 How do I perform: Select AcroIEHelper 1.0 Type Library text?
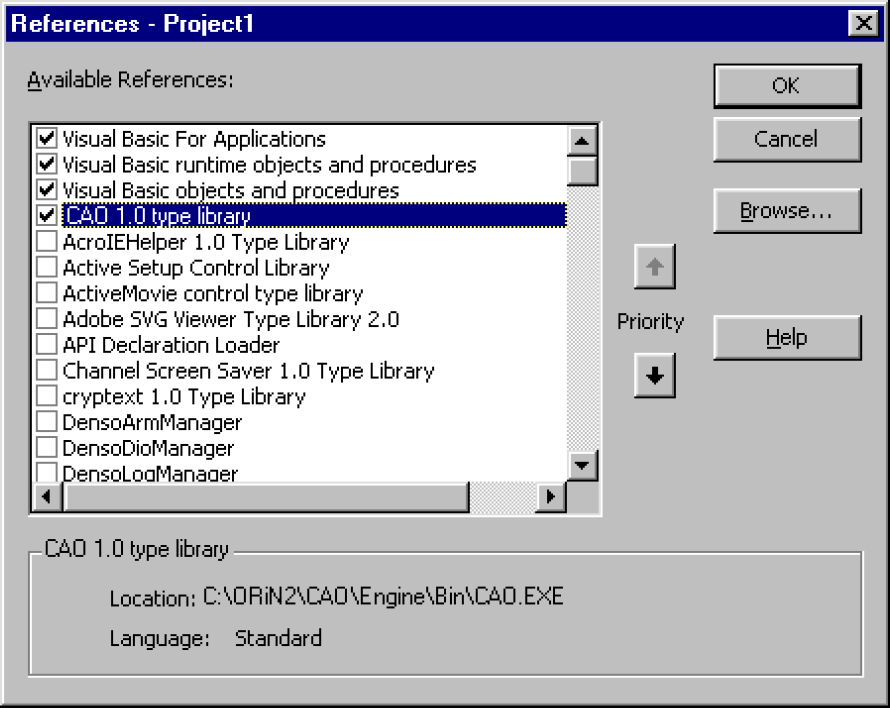coord(205,242)
